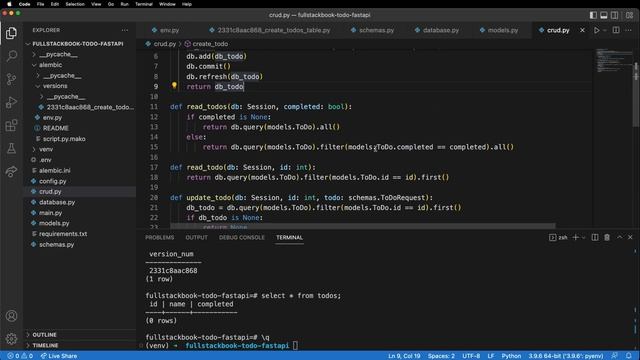Open the Accounts menu icon
The width and height of the screenshot is (640, 360).
coord(11,316)
